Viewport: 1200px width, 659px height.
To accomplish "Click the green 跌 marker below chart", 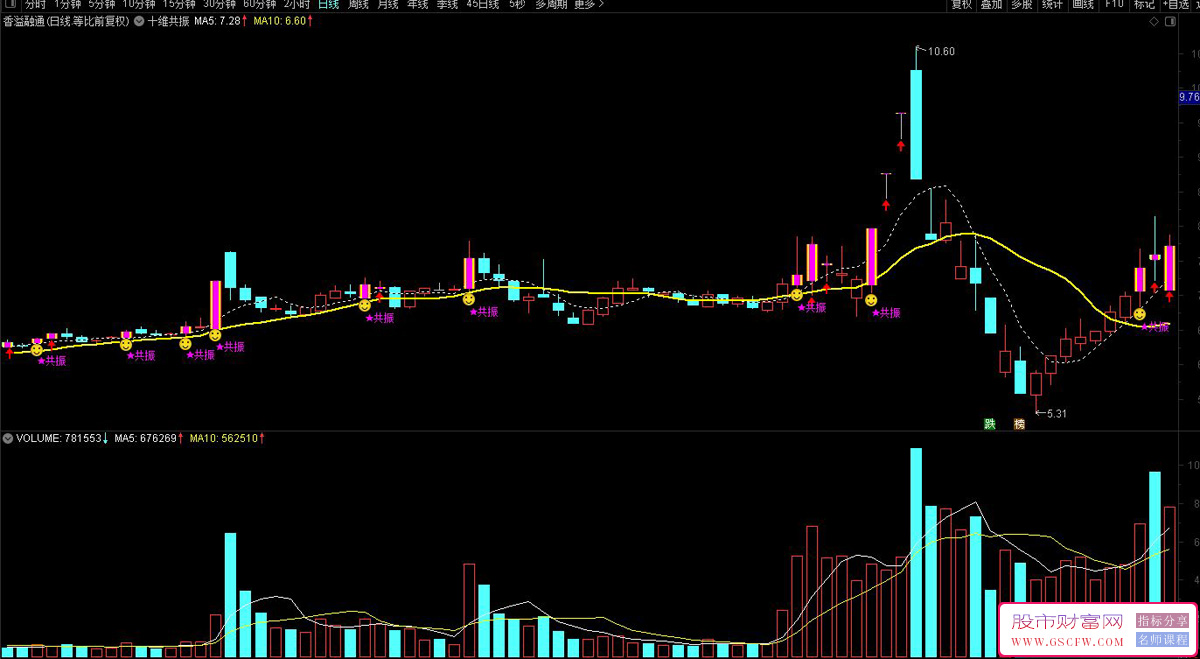I will click(x=990, y=424).
